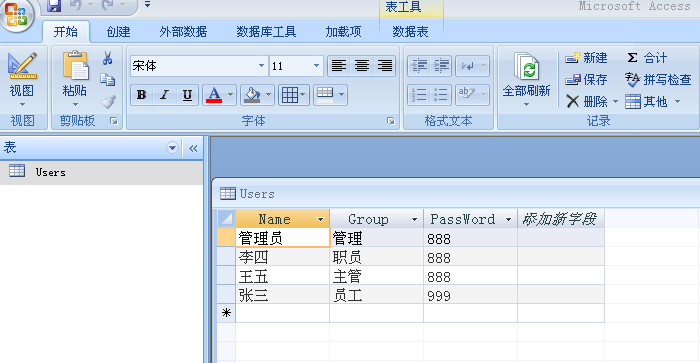Open the PassWord column filter arrow
The image size is (700, 363).
[x=508, y=219]
